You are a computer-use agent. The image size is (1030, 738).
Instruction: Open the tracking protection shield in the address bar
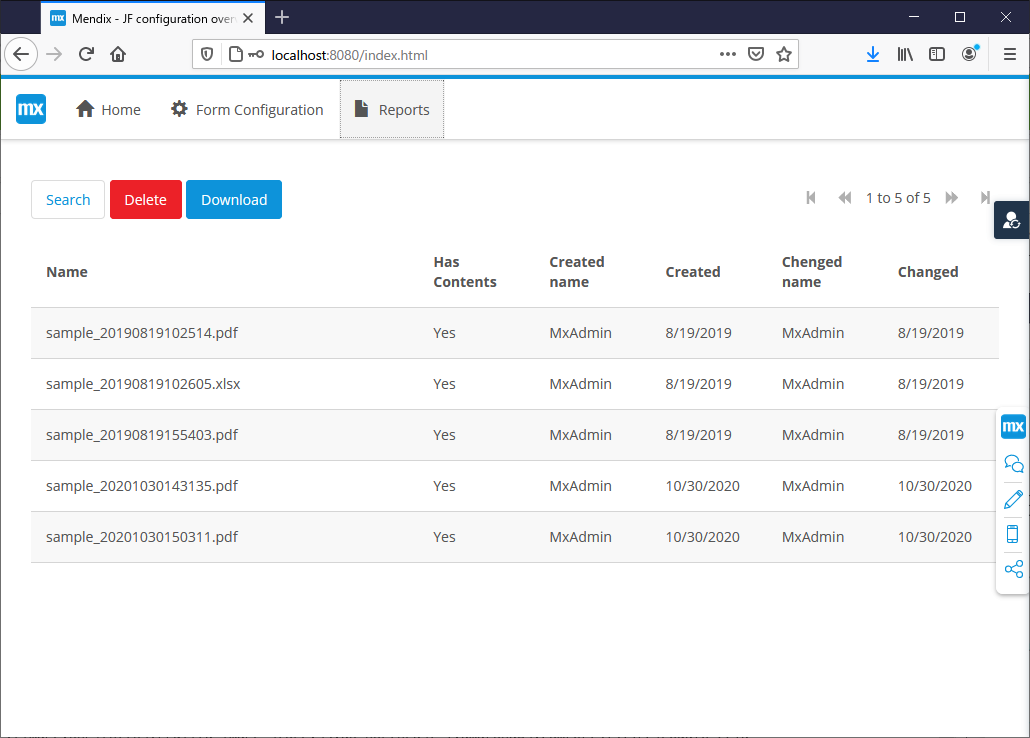(207, 54)
